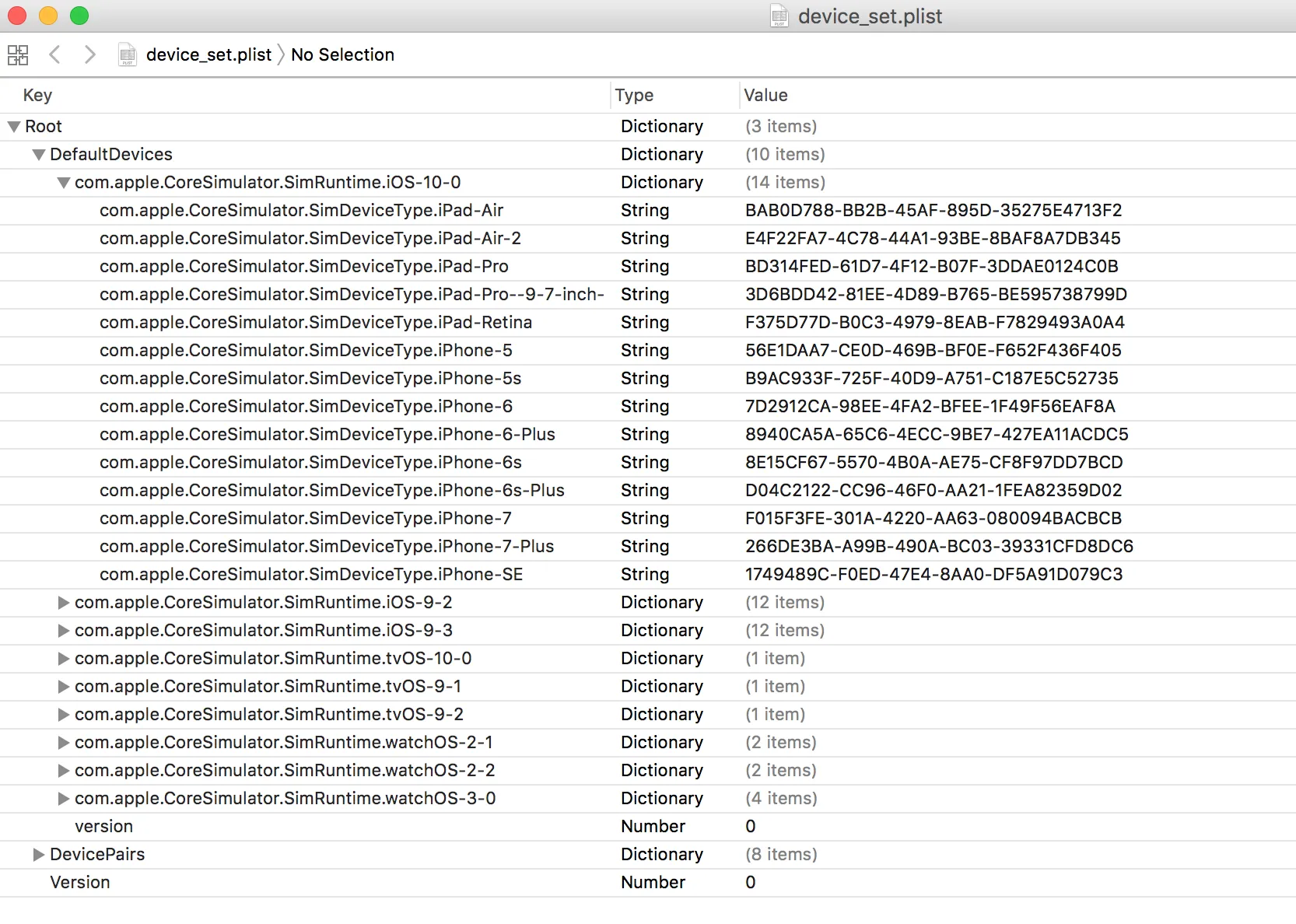Click the Number type of lowercase version
Viewport: 1296px width, 924px height.
[x=653, y=826]
